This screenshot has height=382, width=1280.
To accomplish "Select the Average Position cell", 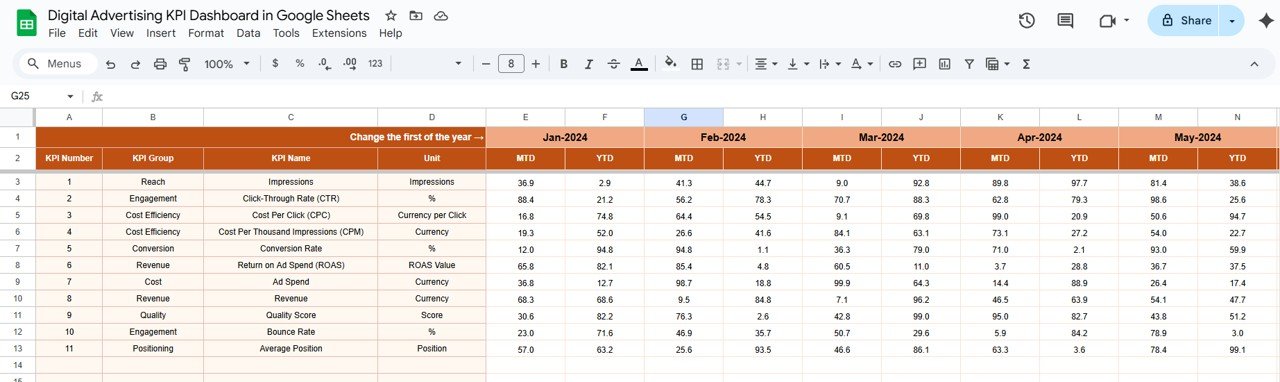I will [290, 348].
